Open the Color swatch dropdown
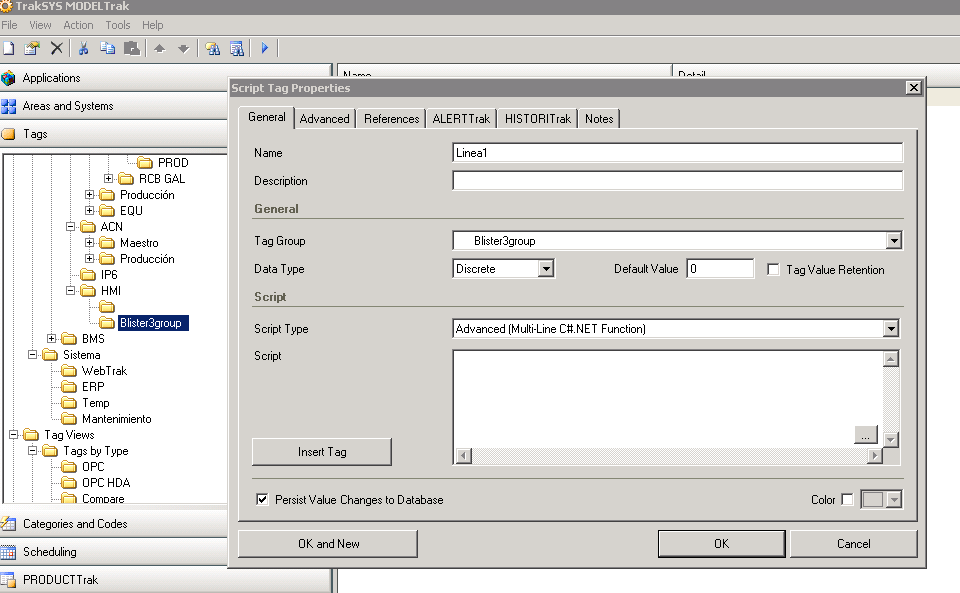 click(x=894, y=499)
